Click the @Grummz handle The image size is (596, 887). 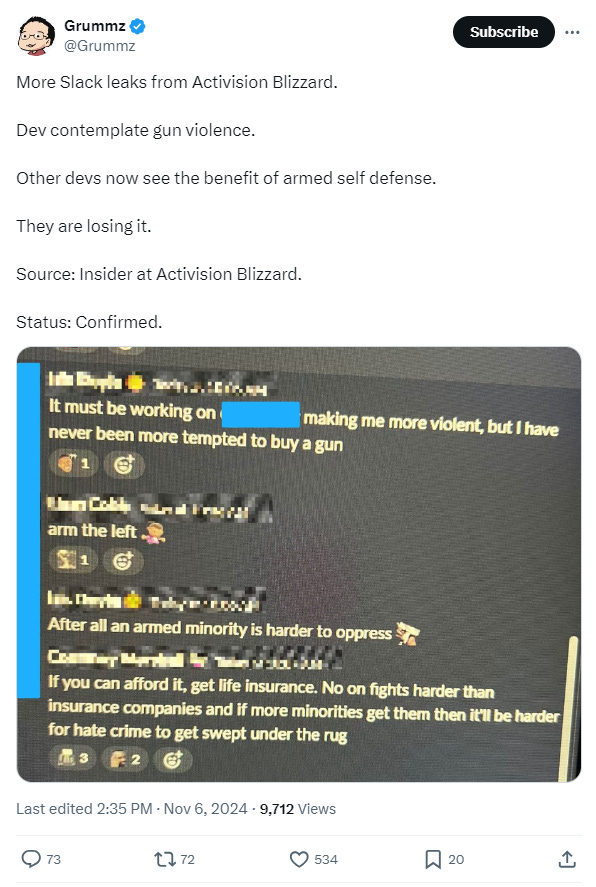pyautogui.click(x=100, y=46)
